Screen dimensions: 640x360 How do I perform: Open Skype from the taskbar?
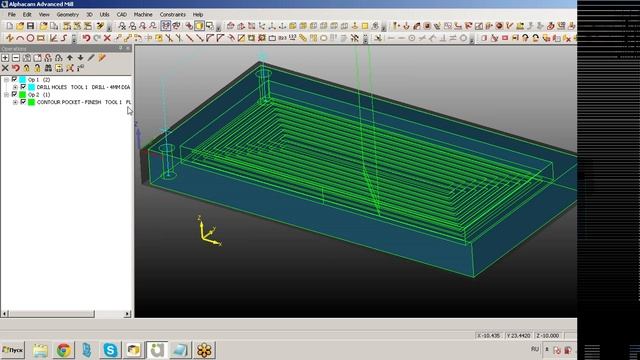(110, 350)
